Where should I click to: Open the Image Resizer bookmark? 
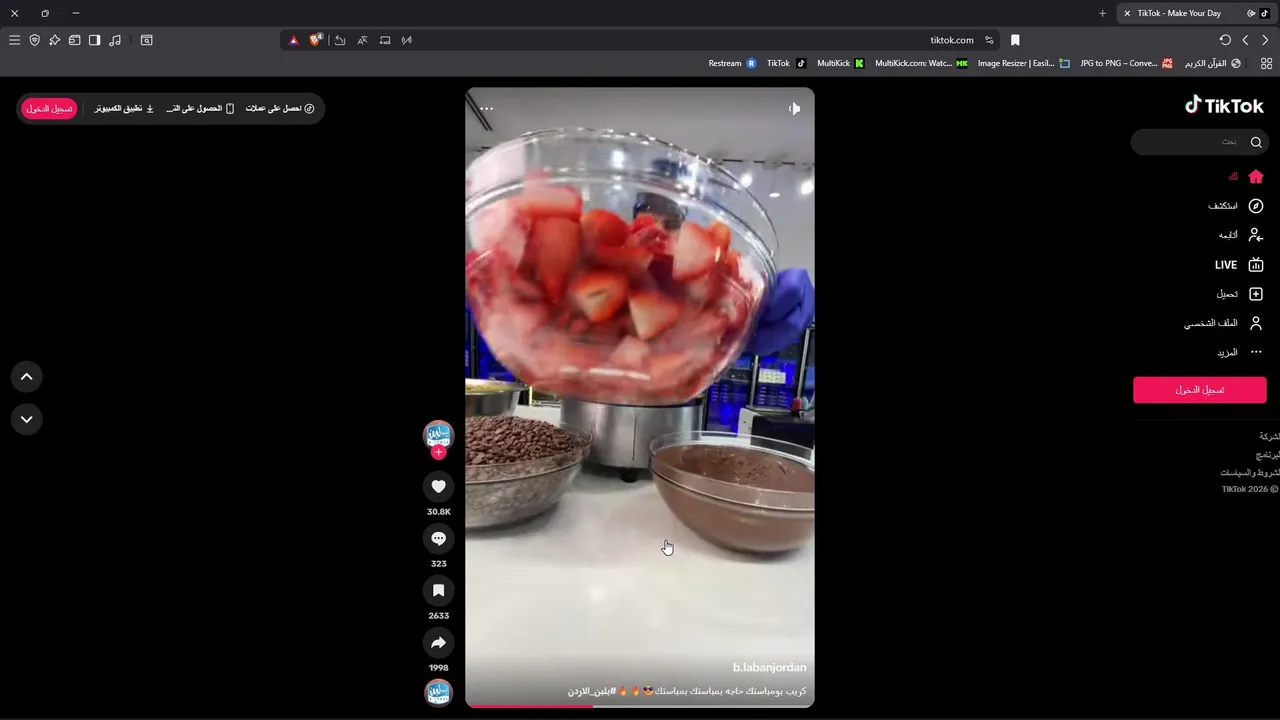click(1023, 63)
